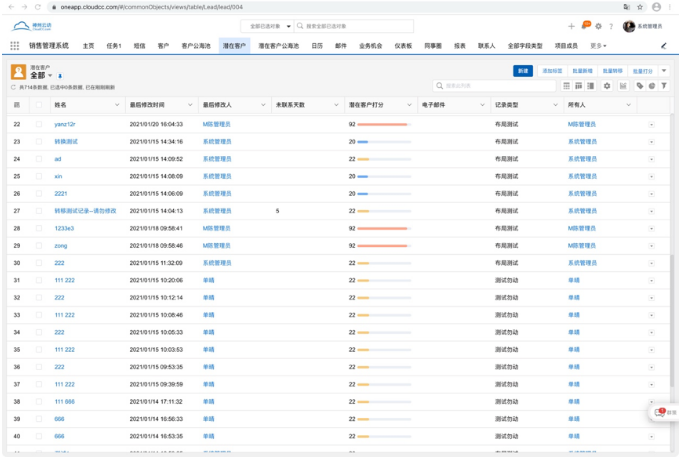Open the 转移测试 lead record link

(x=66, y=142)
